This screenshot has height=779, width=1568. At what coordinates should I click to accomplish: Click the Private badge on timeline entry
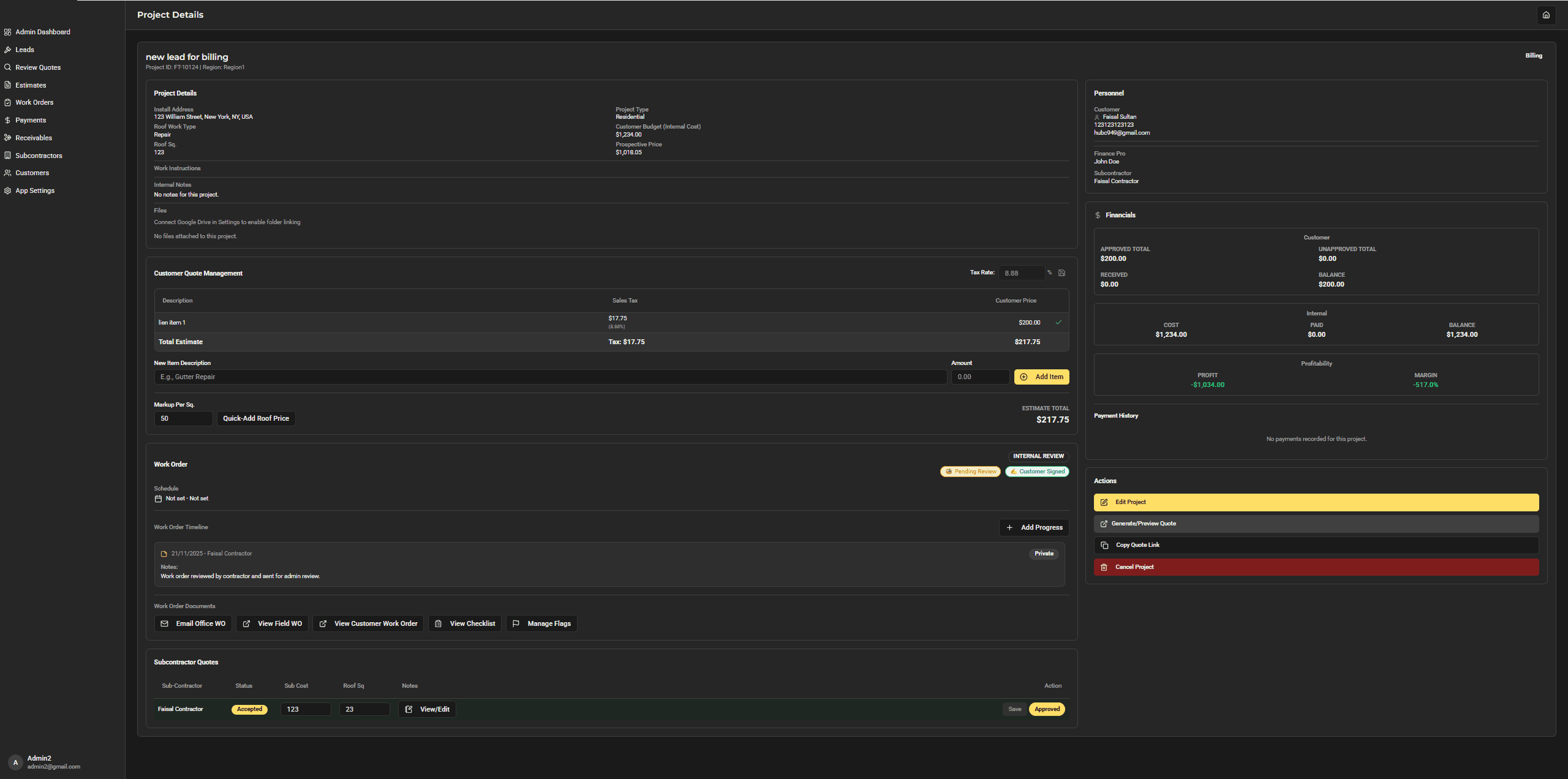(x=1044, y=554)
